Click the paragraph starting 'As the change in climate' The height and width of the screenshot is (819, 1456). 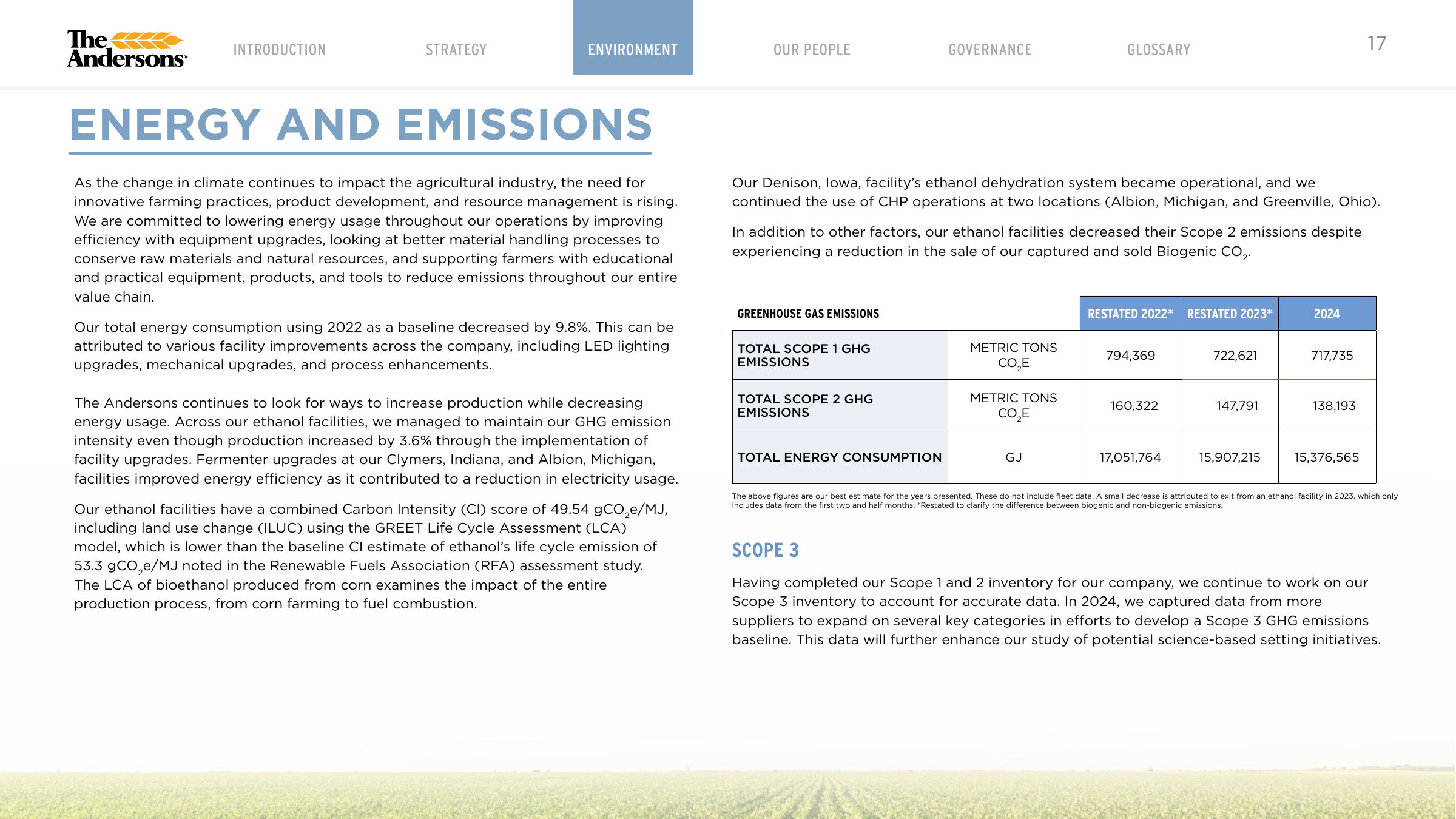pyautogui.click(x=376, y=240)
